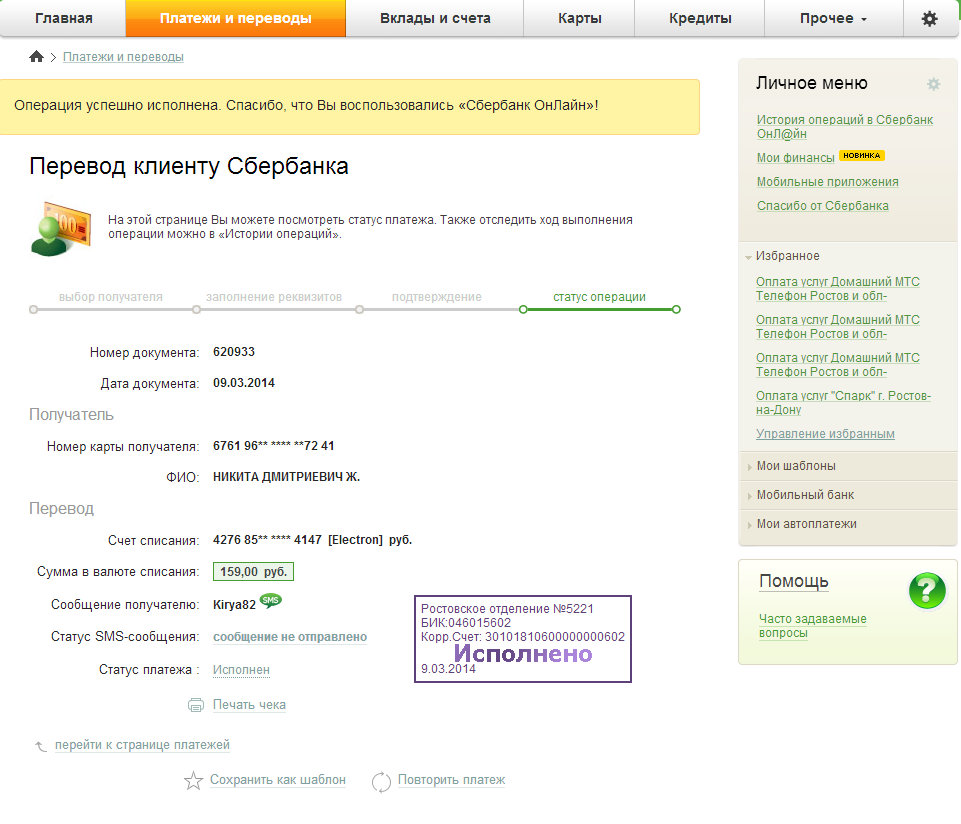The height and width of the screenshot is (824, 961).
Task: Open Часто задаваемые вопросы link
Action: pos(813,626)
